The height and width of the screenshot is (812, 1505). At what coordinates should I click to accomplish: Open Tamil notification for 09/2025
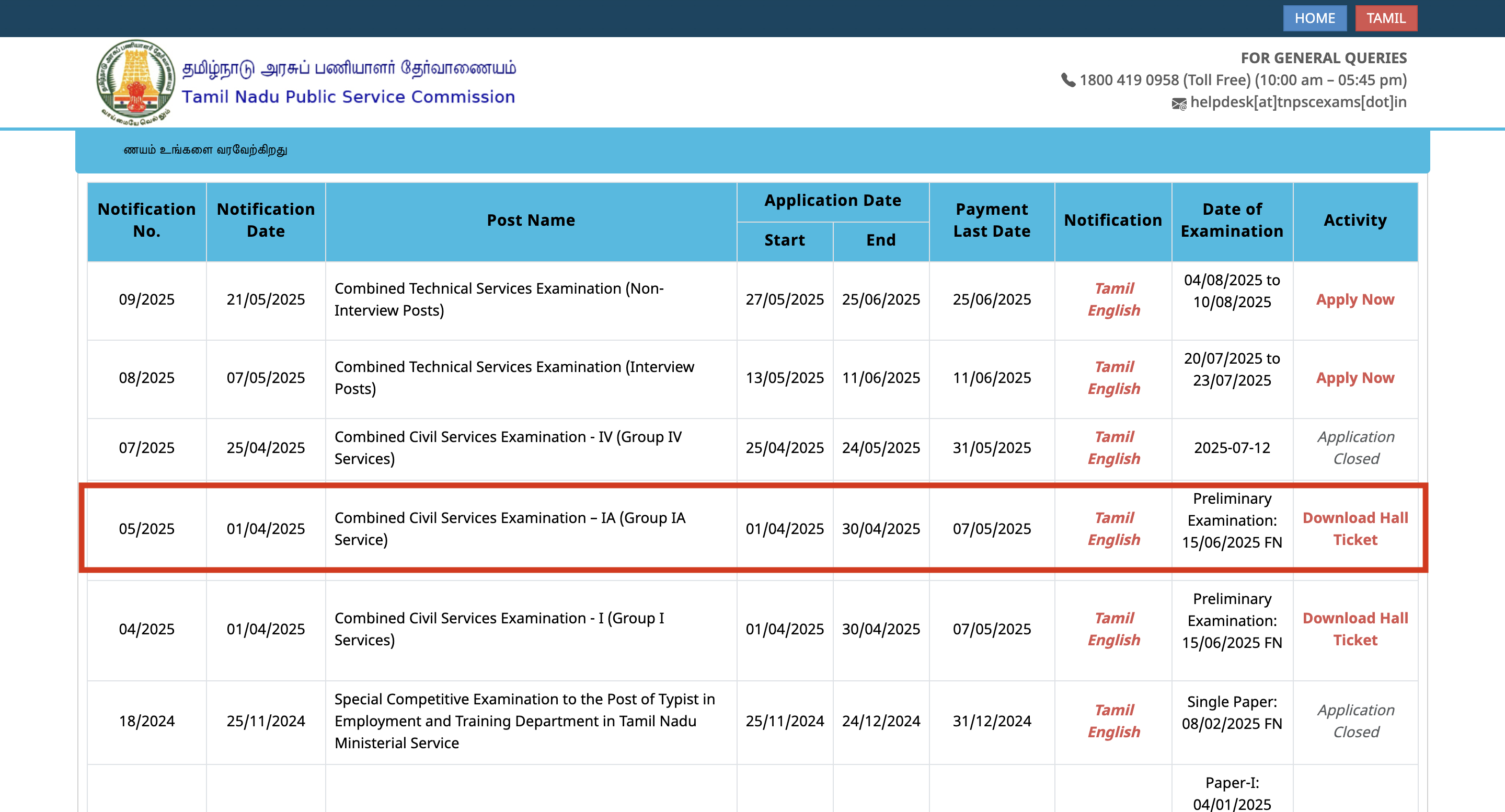point(1113,288)
